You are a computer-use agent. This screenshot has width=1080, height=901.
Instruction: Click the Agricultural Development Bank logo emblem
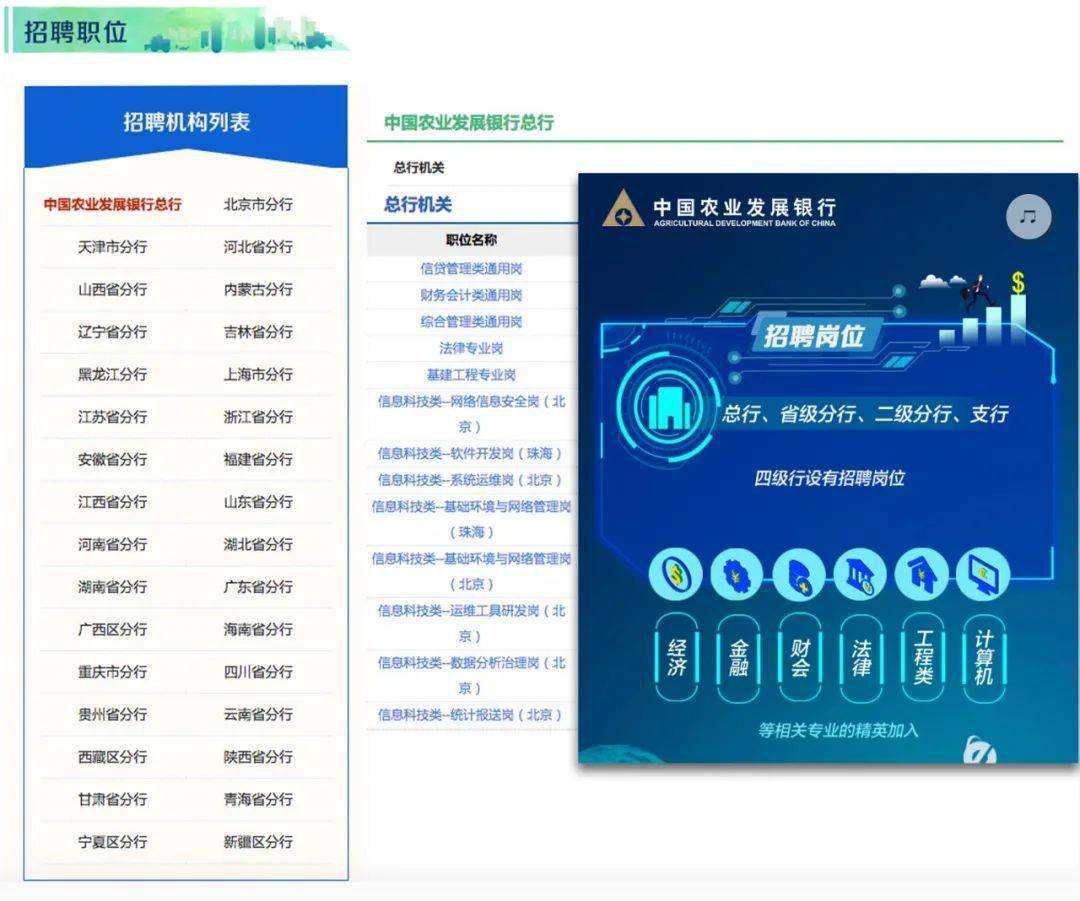[623, 209]
